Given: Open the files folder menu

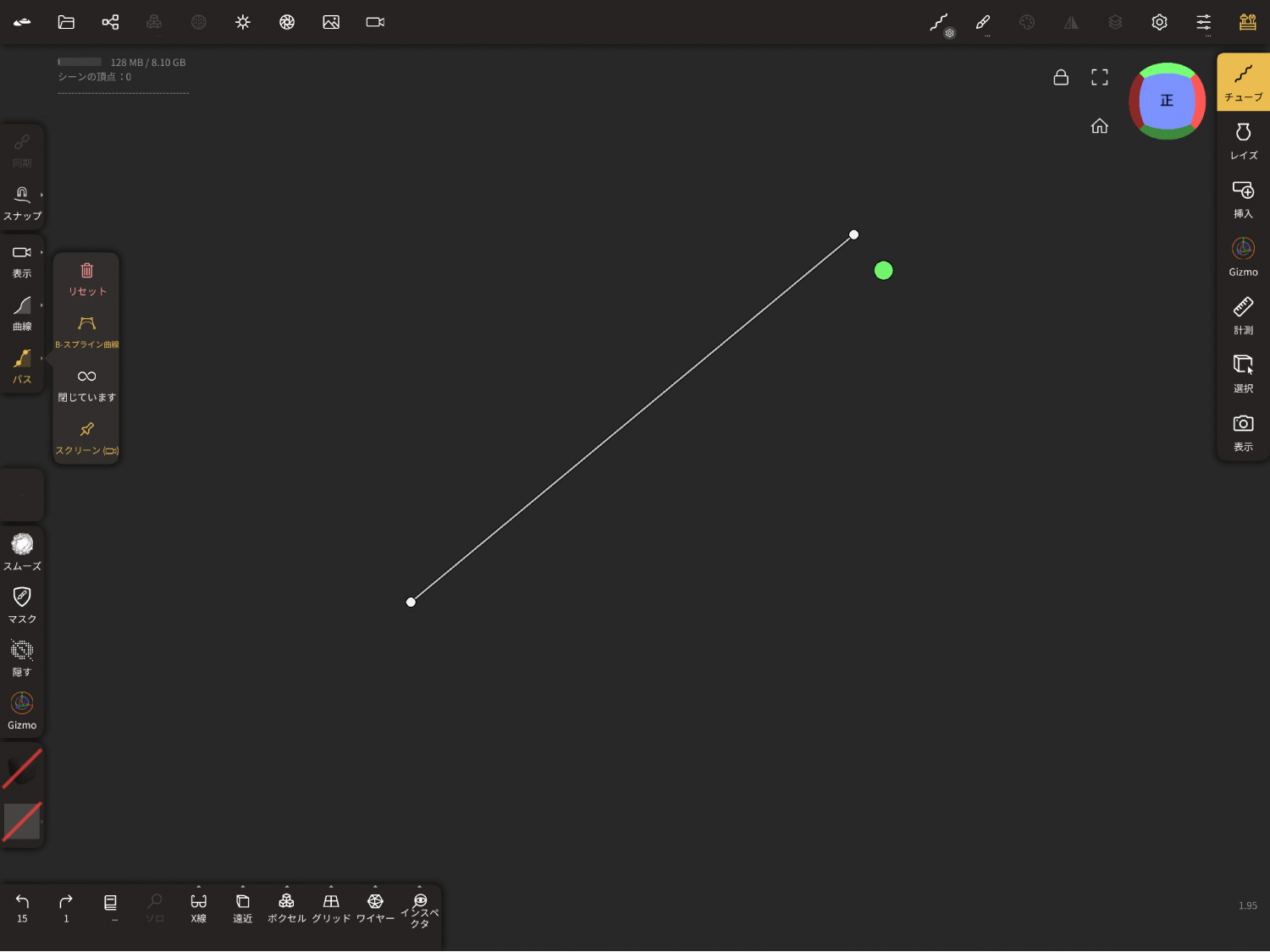Looking at the screenshot, I should (66, 23).
